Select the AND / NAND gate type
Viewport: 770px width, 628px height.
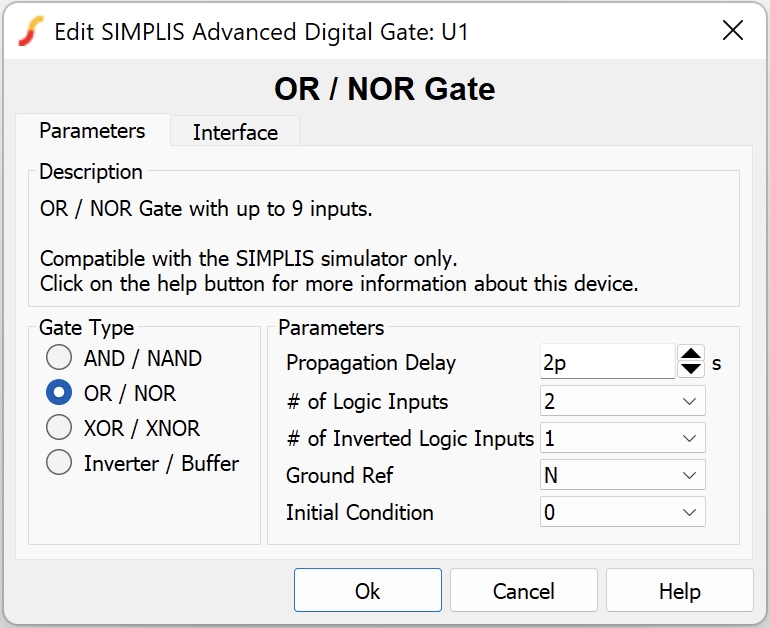coord(124,358)
